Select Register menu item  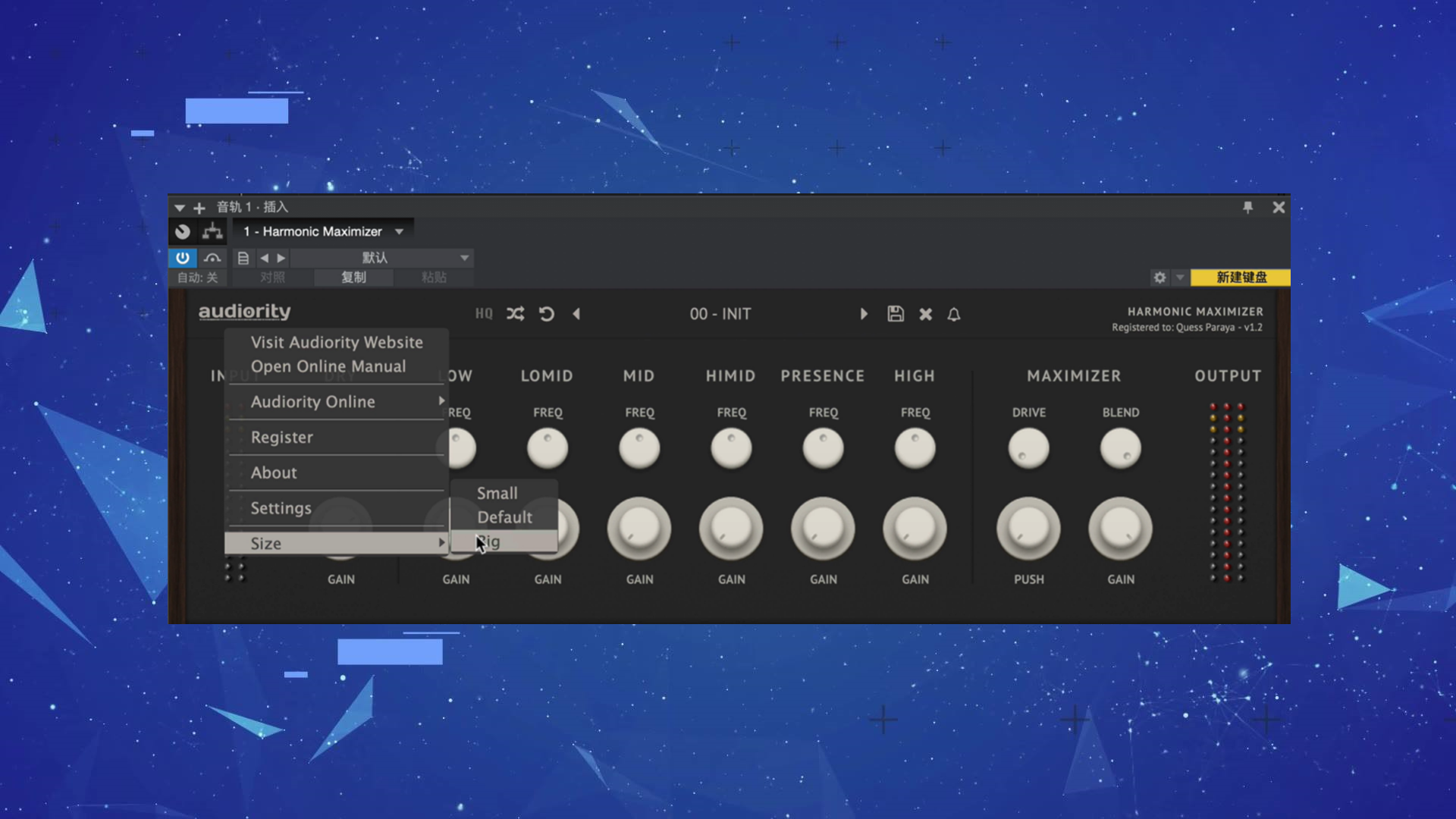[337, 437]
